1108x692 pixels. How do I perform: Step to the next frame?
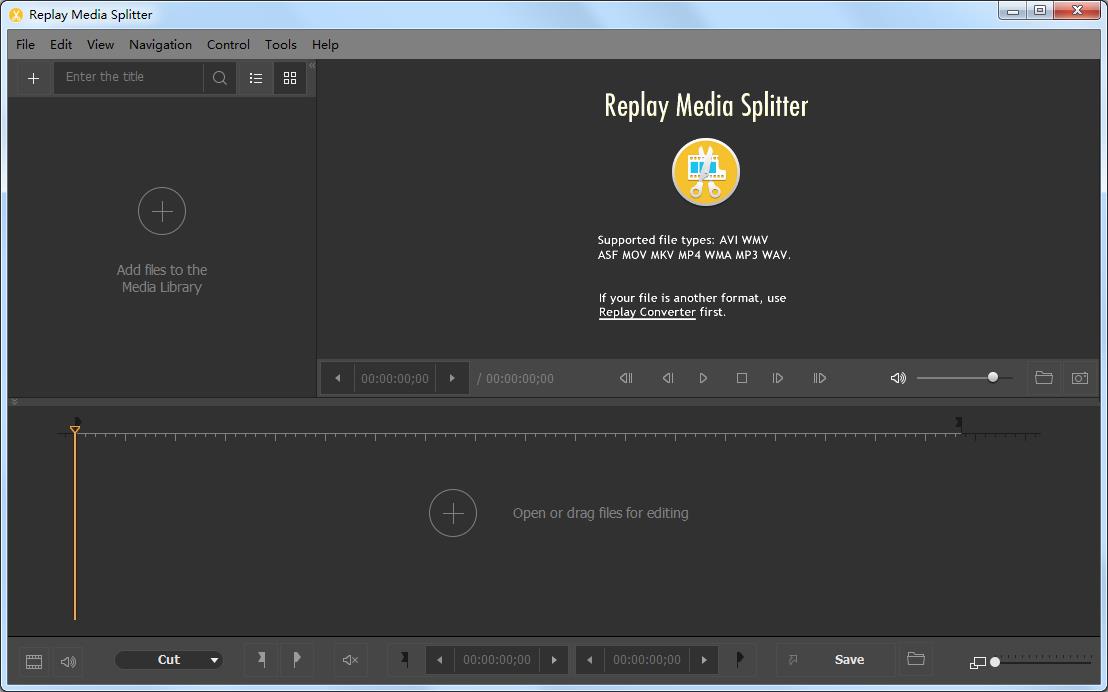coord(778,378)
